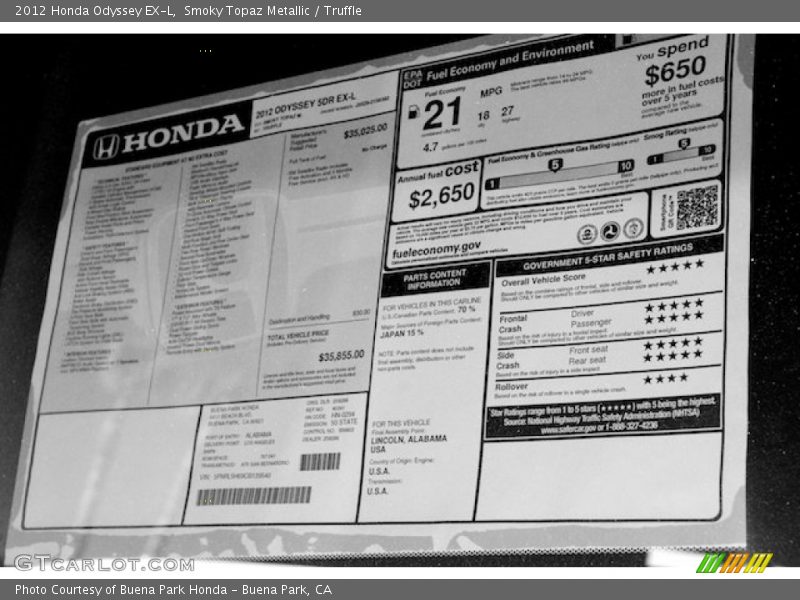This screenshot has height=600, width=800.
Task: Click the 5 marker on Greenhouse Gas Rating scale
Action: 555,165
